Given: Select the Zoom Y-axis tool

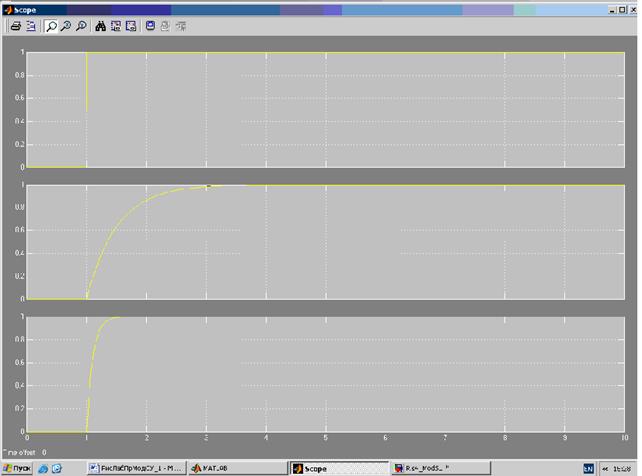Looking at the screenshot, I should [x=81, y=26].
